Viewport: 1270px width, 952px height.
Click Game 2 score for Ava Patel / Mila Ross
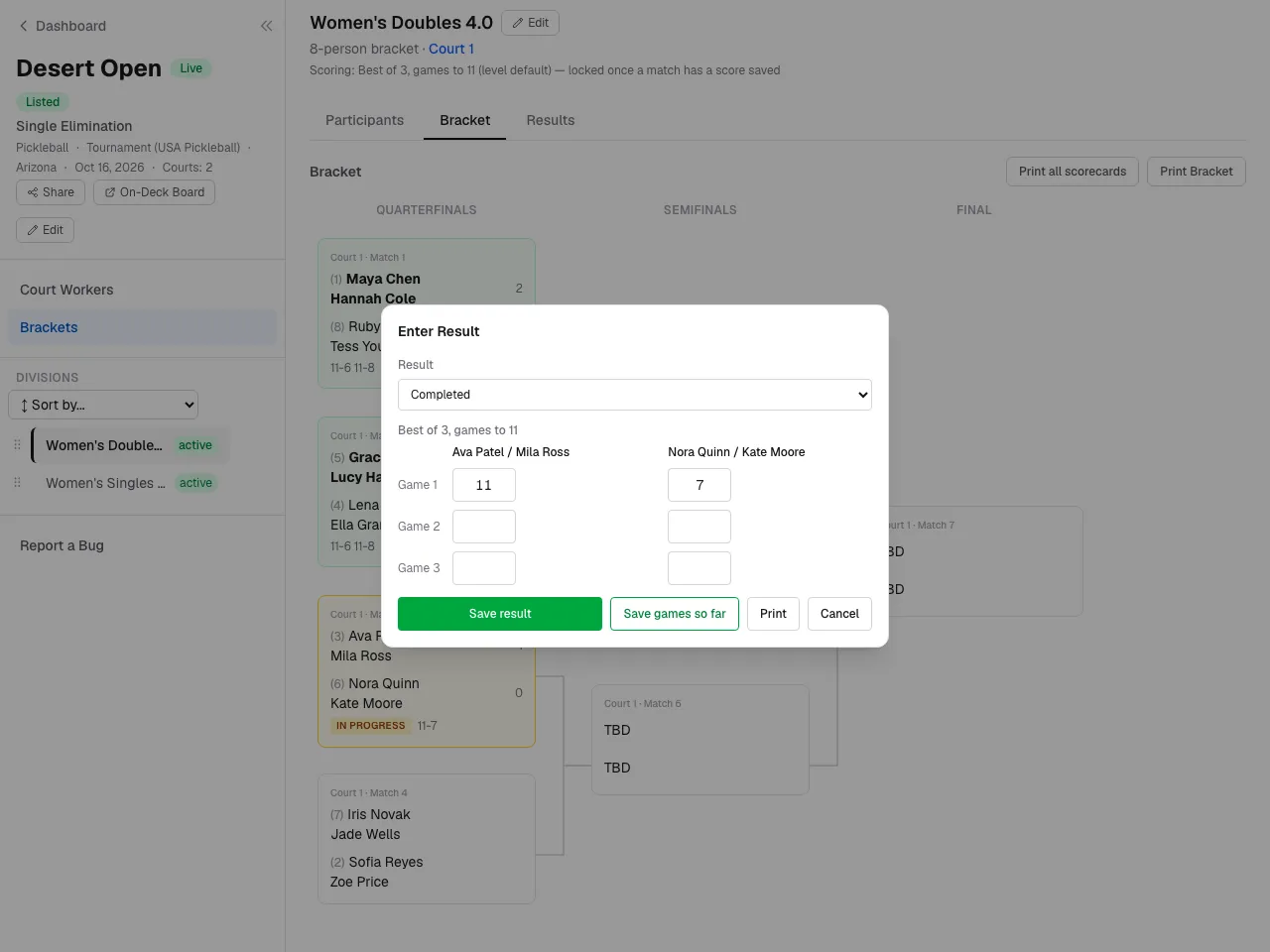(484, 527)
